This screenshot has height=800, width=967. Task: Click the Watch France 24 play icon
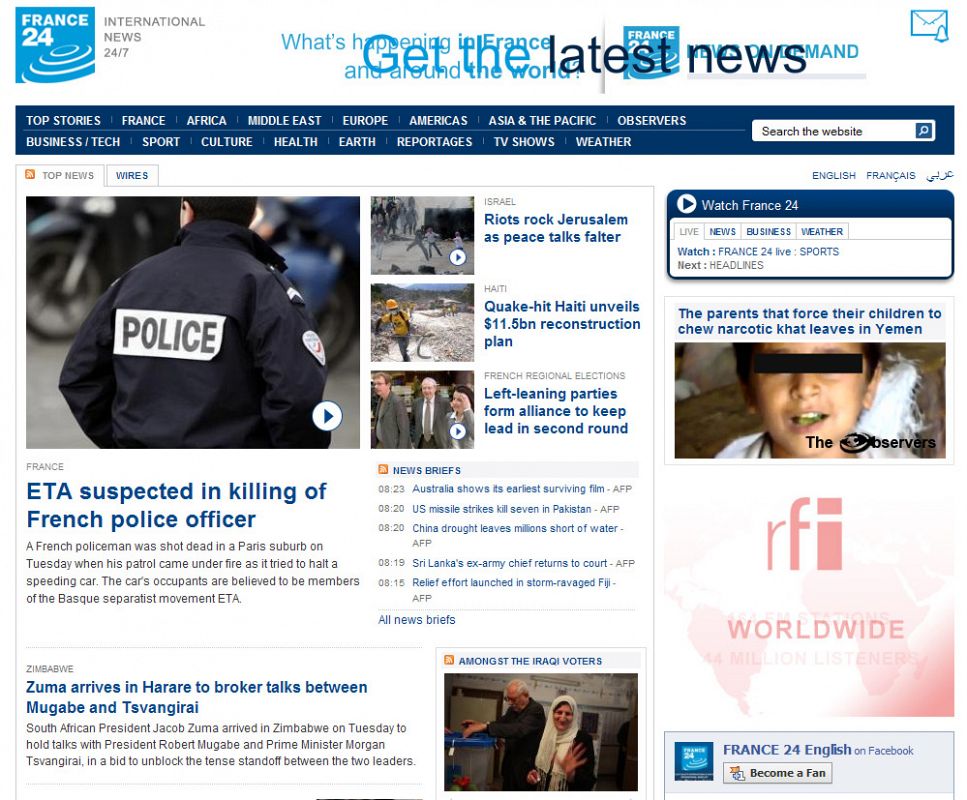(x=686, y=204)
